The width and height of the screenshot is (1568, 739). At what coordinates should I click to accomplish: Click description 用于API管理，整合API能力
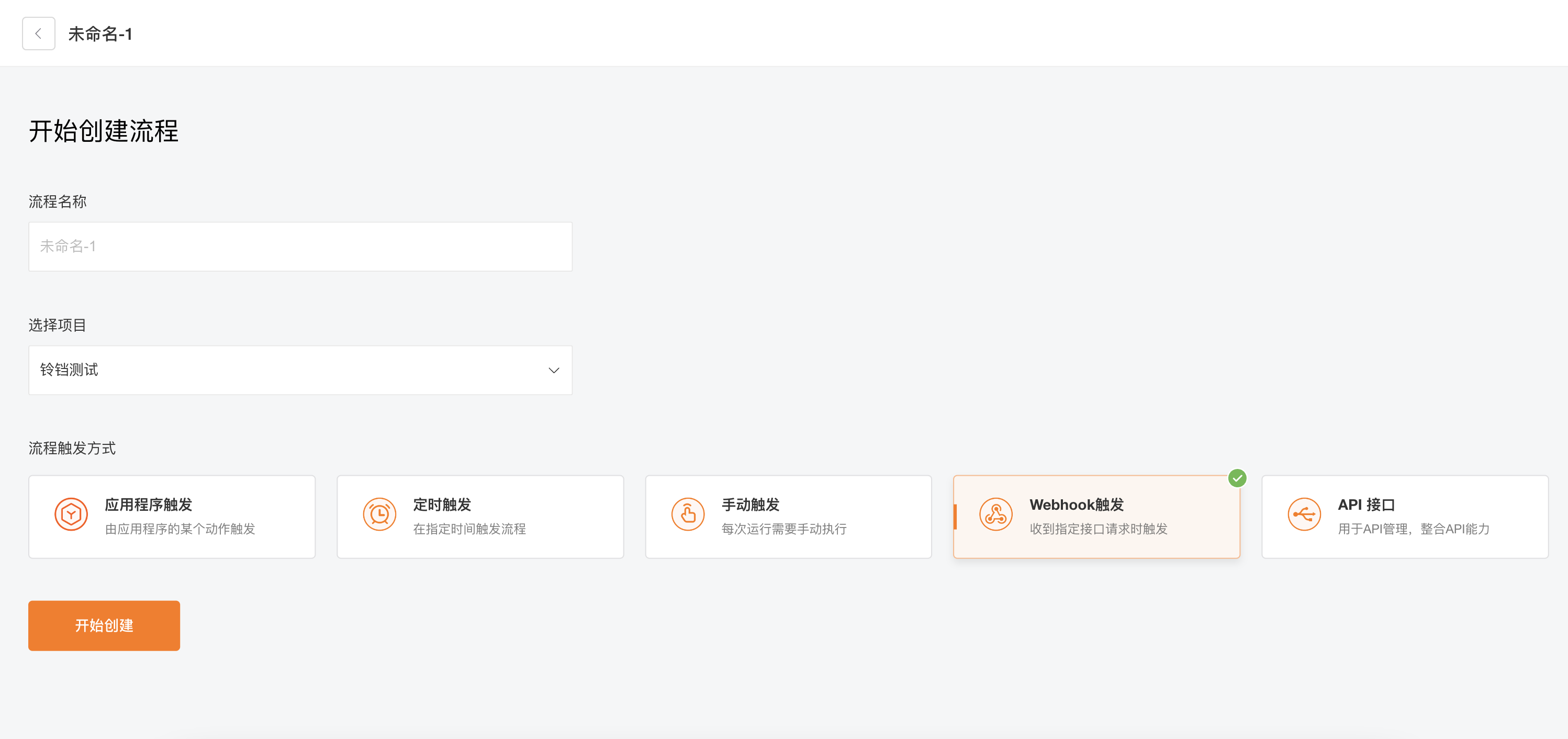1414,529
